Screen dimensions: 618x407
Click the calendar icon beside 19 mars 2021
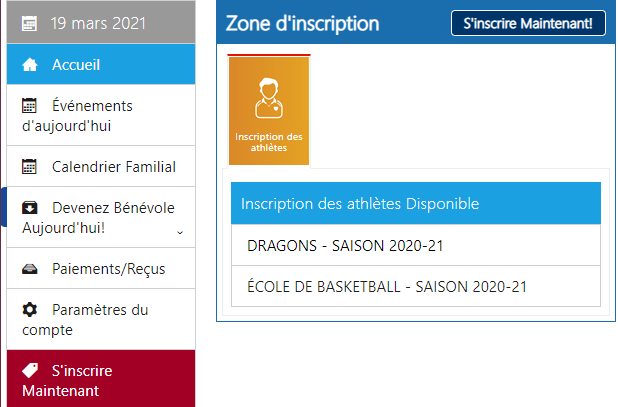pos(29,24)
